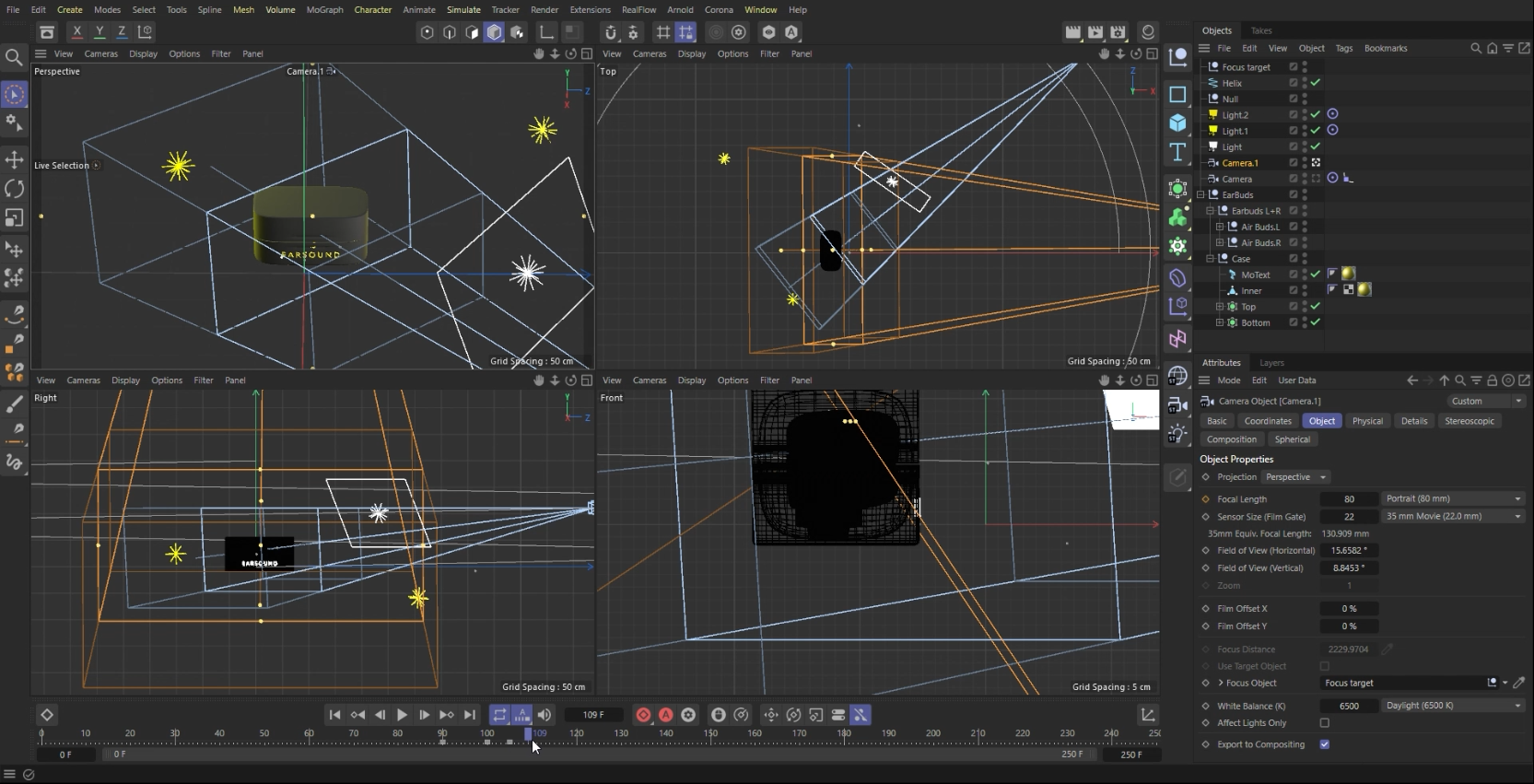Click the Cube primitive icon
The height and width of the screenshot is (784, 1534).
1177,123
